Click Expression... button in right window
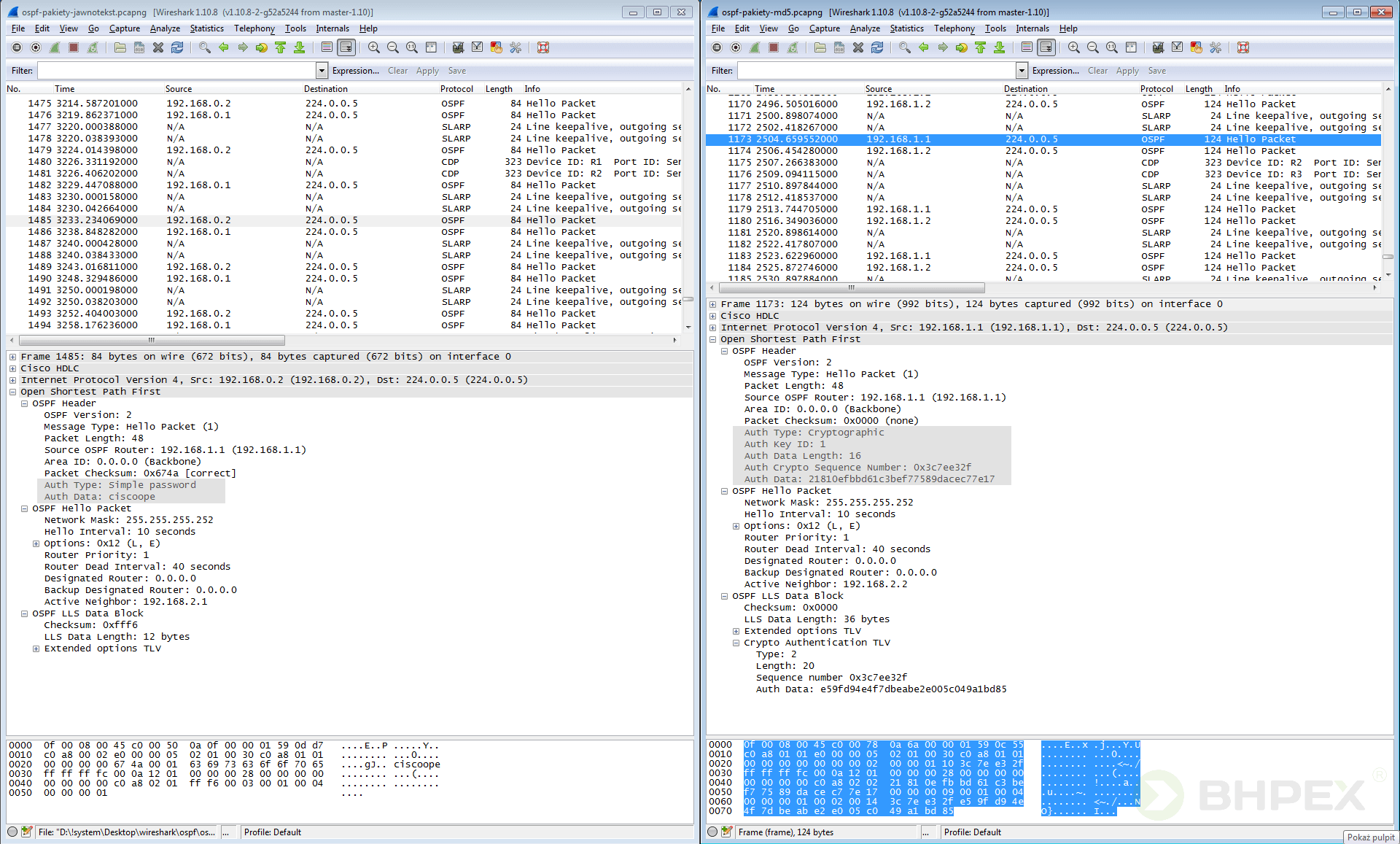Viewport: 1400px width, 844px height. tap(1055, 71)
